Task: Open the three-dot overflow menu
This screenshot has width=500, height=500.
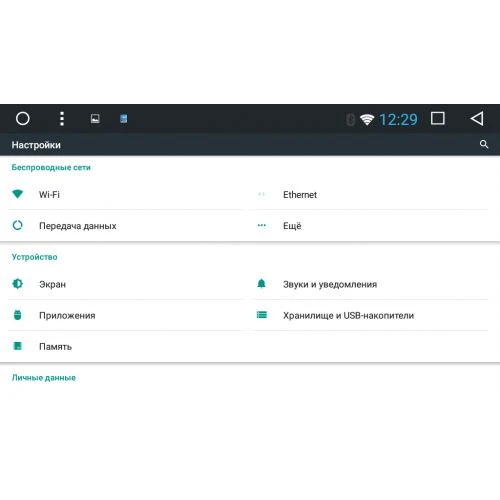Action: tap(62, 119)
